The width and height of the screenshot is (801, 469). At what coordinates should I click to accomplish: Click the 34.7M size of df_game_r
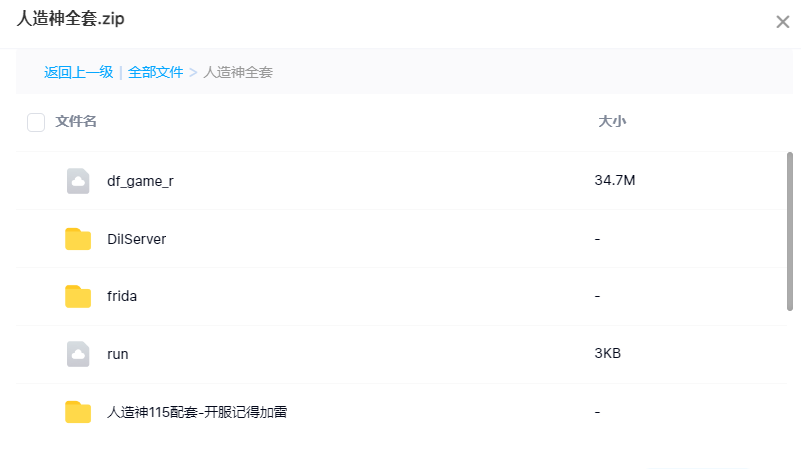coord(615,180)
